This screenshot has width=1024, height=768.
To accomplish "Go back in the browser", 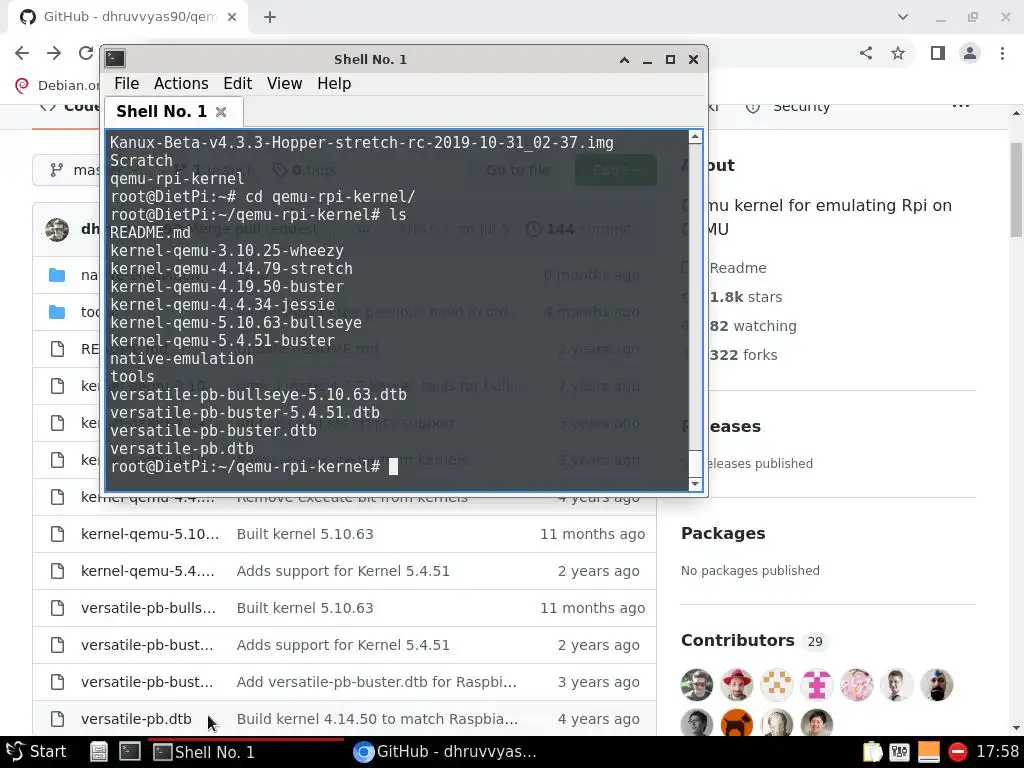I will pos(22,53).
